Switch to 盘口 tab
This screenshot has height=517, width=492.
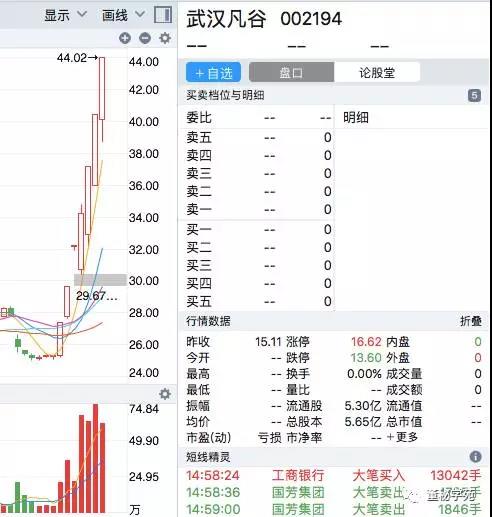[x=291, y=72]
